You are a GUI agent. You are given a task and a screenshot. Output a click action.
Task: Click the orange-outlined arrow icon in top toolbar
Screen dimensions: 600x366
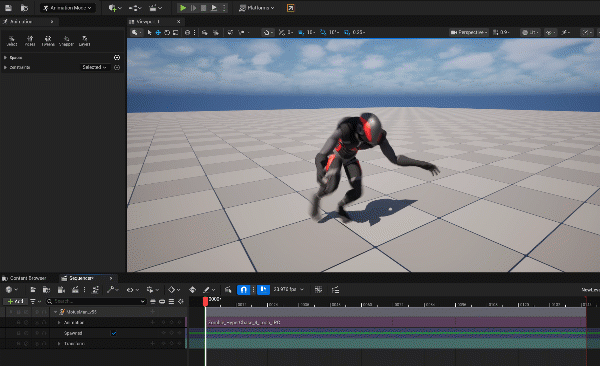pos(290,8)
